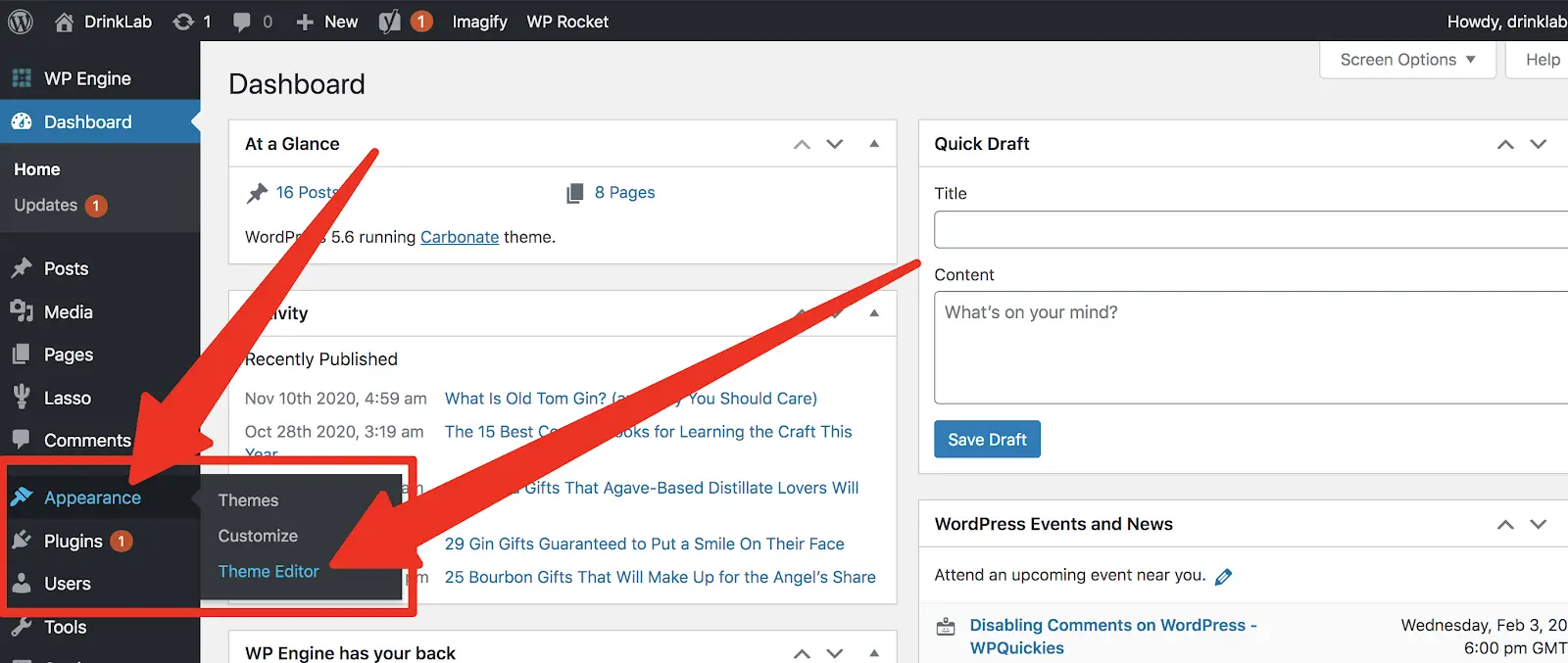Open pending updates icon in admin bar
Image resolution: width=1568 pixels, height=663 pixels.
coord(183,22)
